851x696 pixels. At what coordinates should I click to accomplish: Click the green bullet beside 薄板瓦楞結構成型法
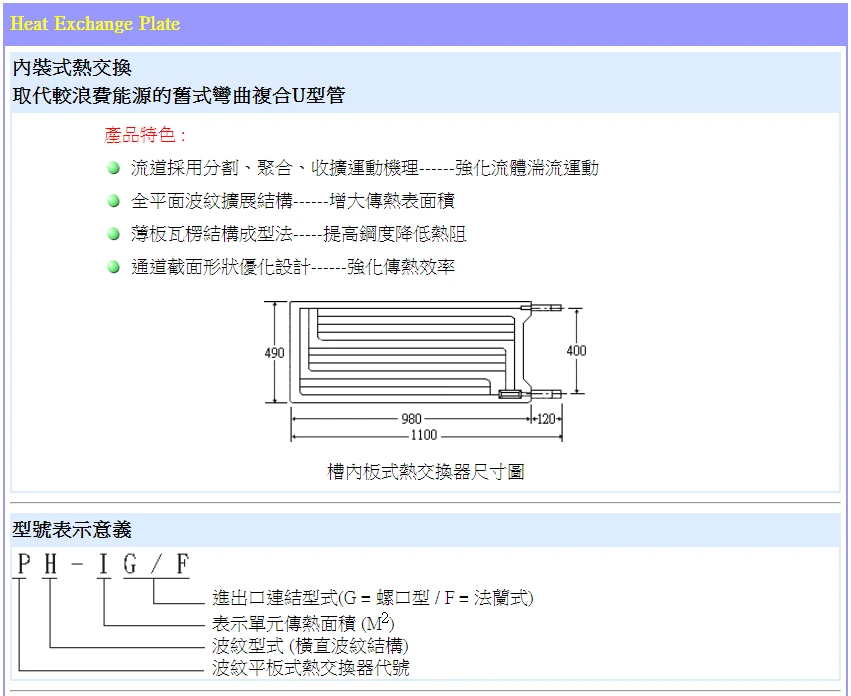coord(114,235)
